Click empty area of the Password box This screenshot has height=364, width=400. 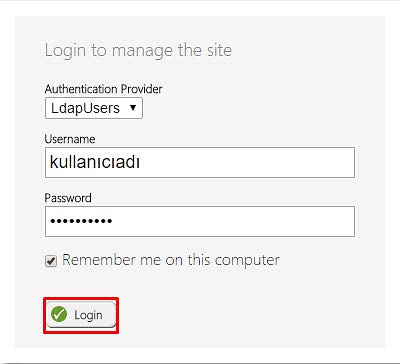point(233,221)
